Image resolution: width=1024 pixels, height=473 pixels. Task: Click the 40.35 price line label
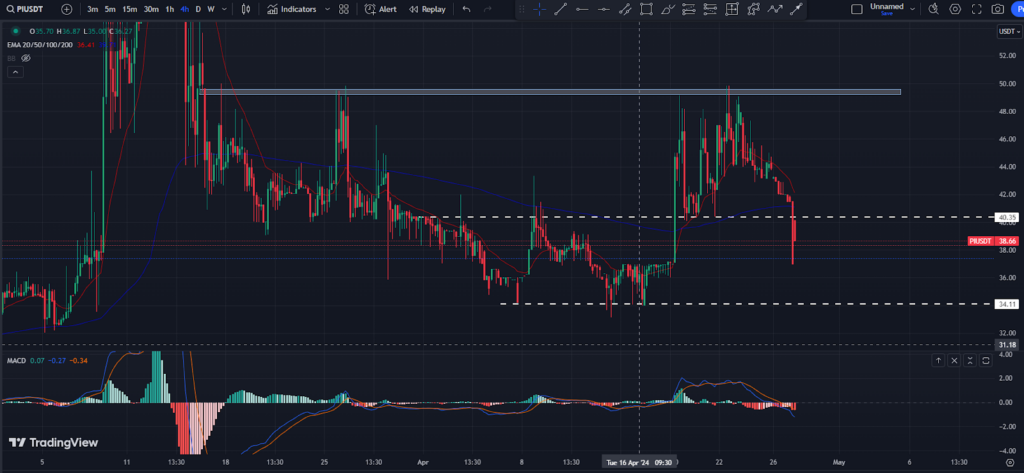click(x=1006, y=217)
